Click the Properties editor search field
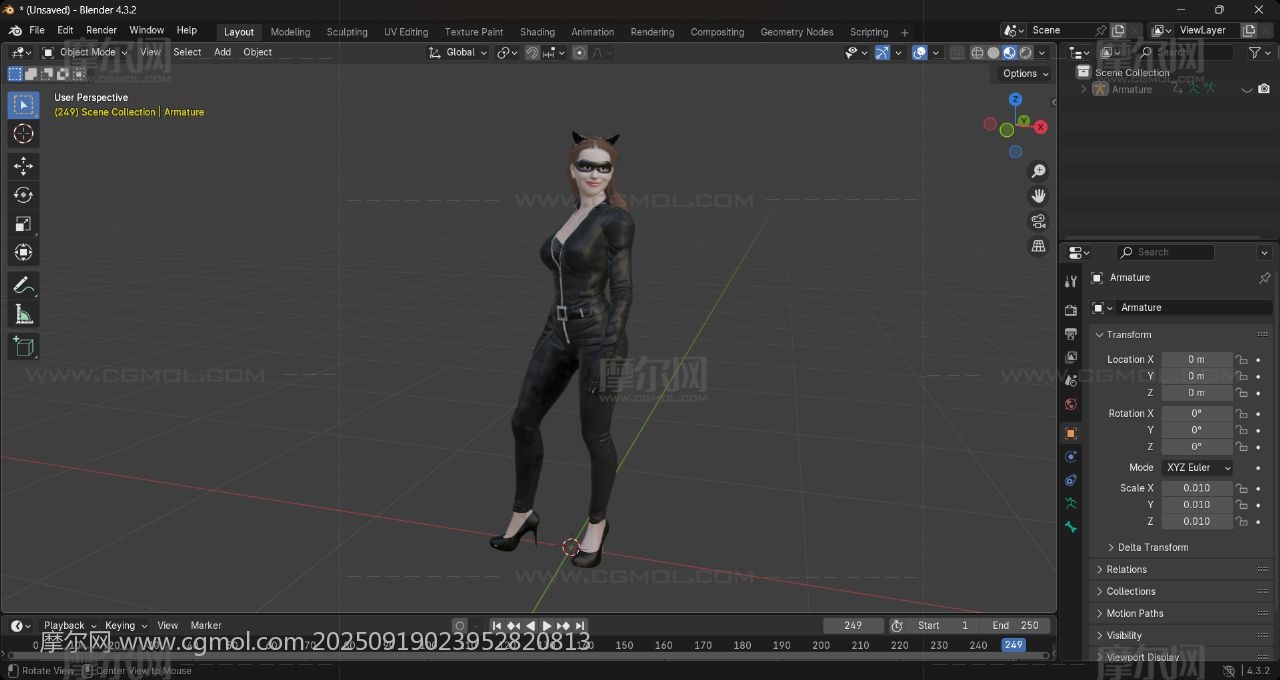Image resolution: width=1280 pixels, height=680 pixels. tap(1165, 253)
